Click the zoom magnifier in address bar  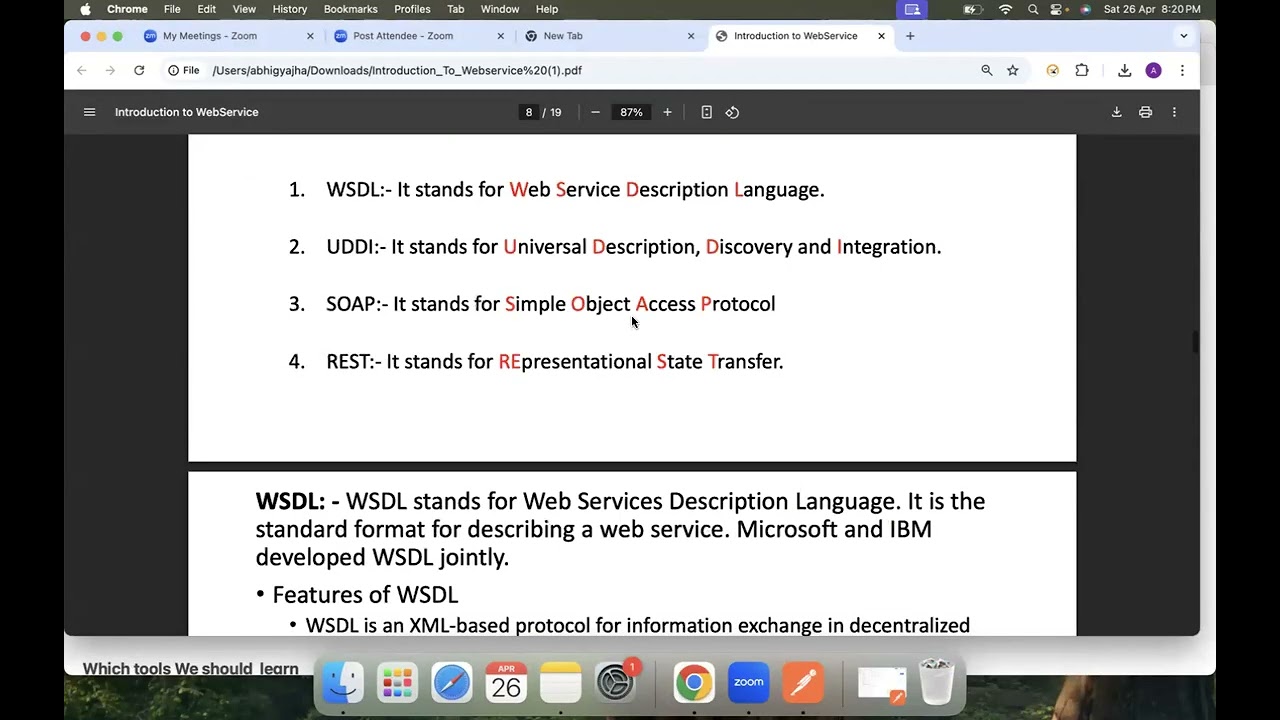pyautogui.click(x=986, y=70)
